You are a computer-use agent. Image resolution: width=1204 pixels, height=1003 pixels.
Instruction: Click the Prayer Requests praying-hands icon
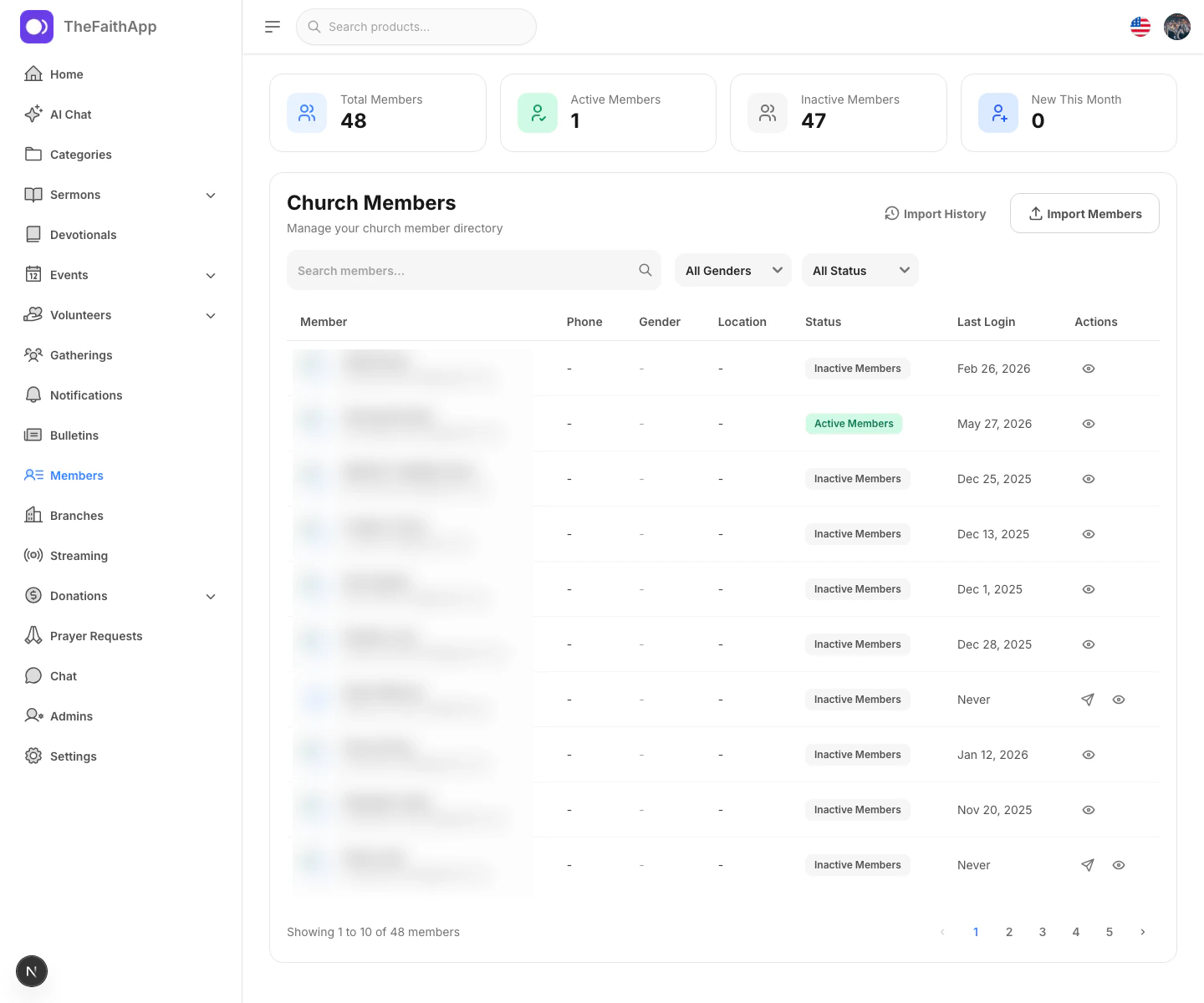click(x=33, y=635)
